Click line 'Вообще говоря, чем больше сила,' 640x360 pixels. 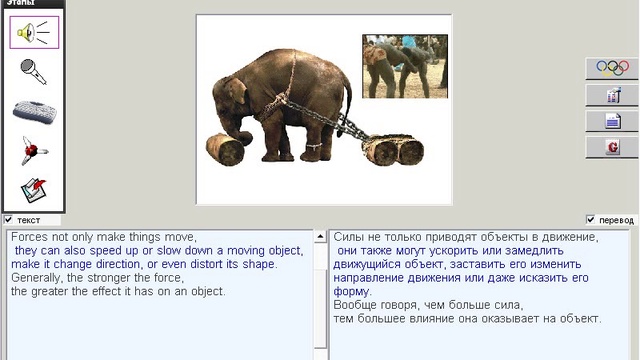428,305
